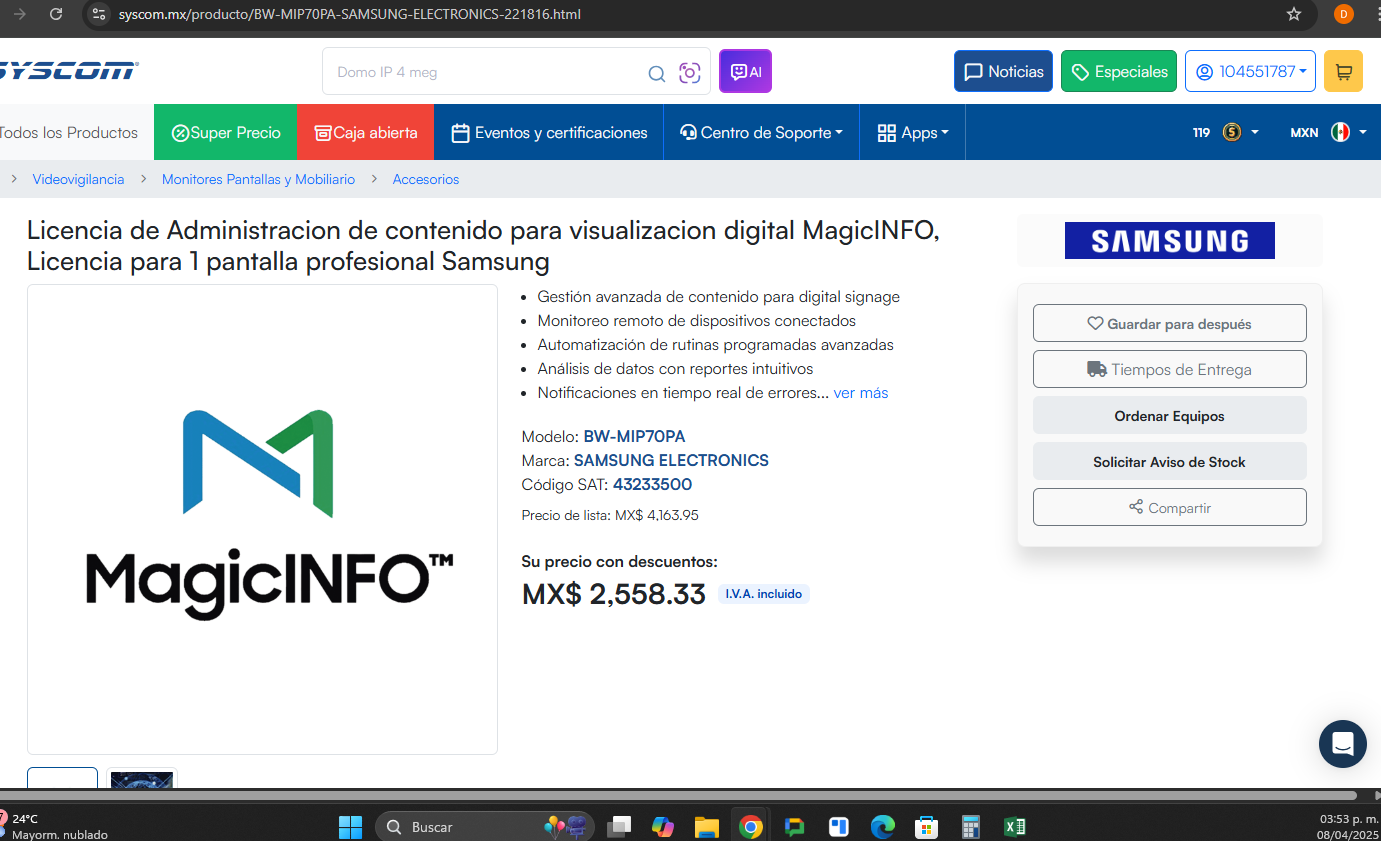
Task: Click the Chrome address bar URL
Action: coord(350,14)
